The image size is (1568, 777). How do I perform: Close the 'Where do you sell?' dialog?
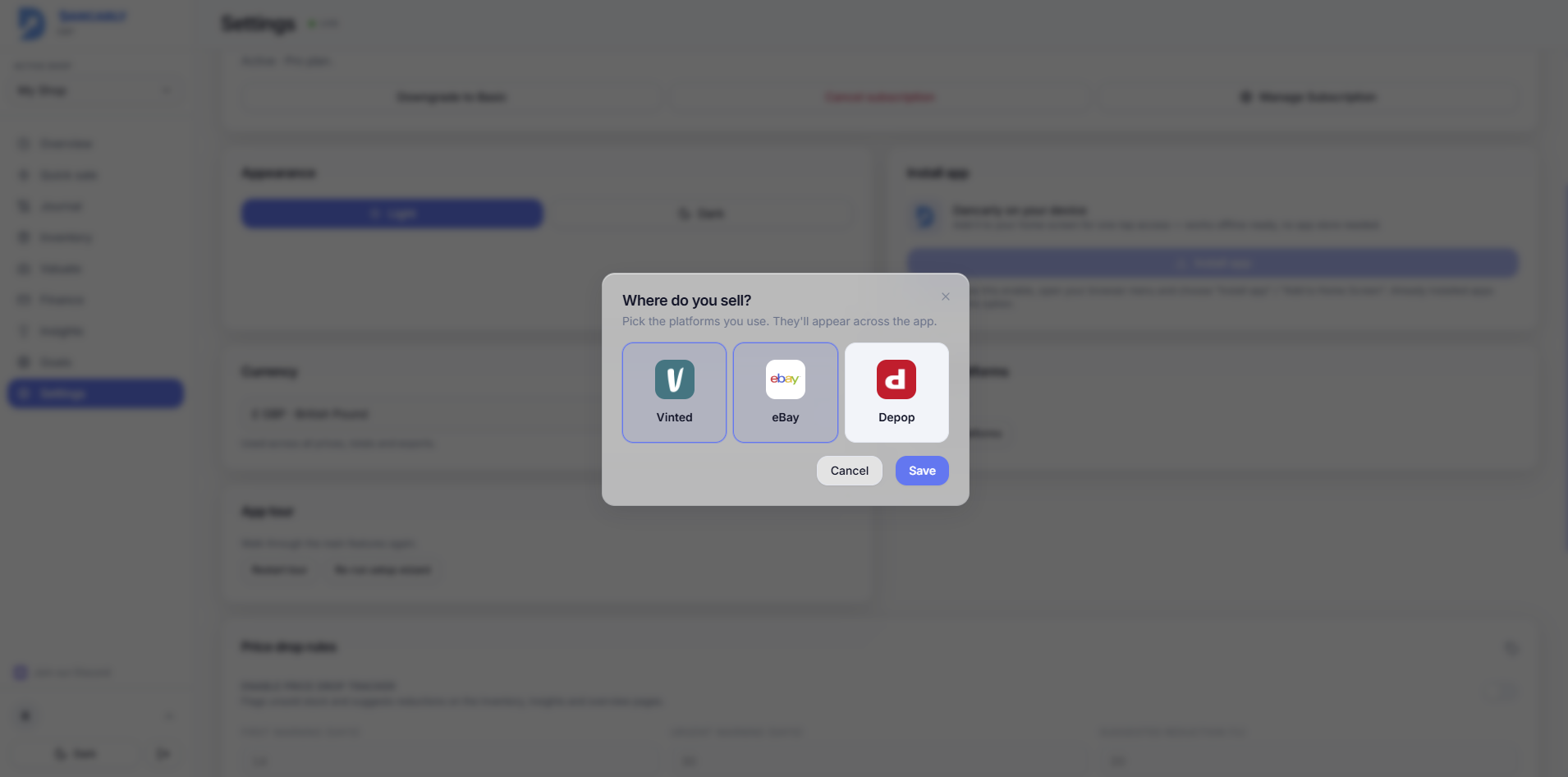(946, 297)
